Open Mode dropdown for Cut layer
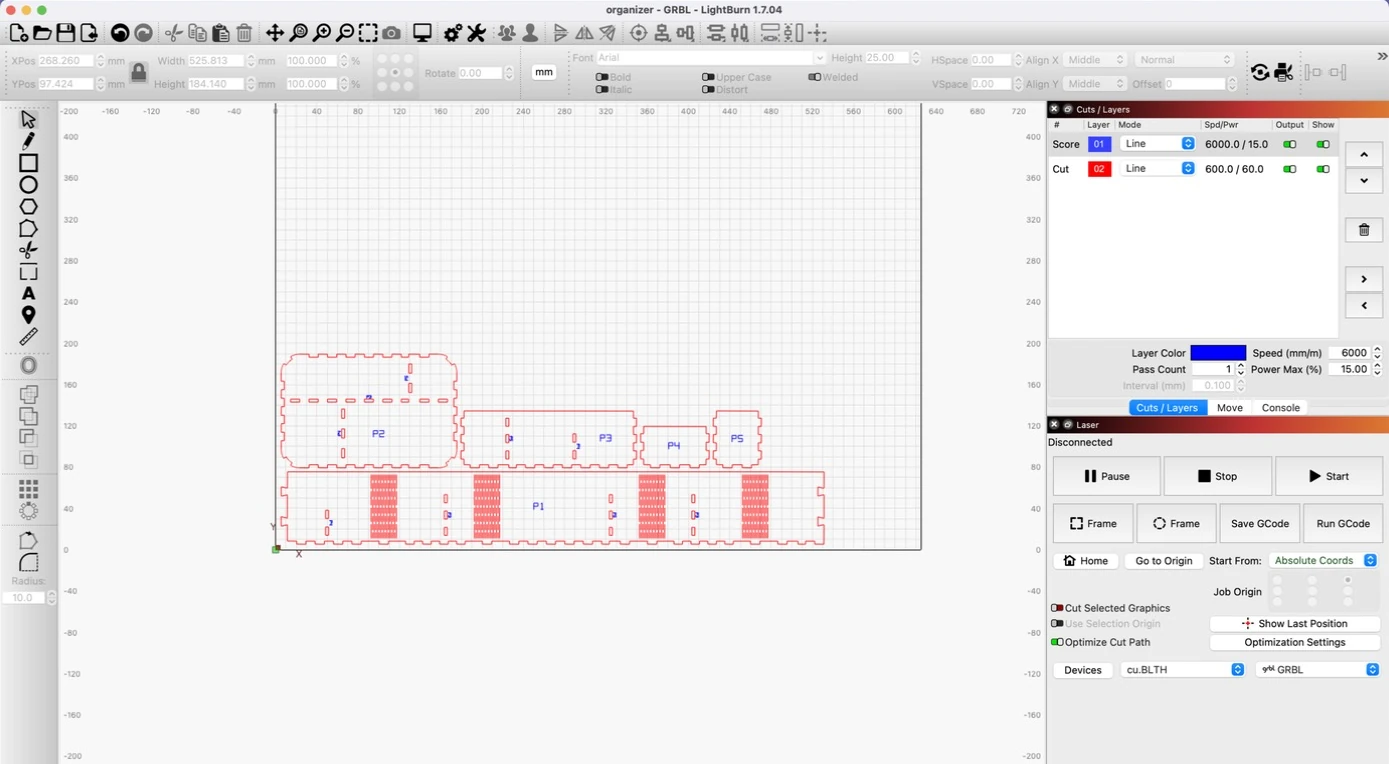The image size is (1389, 764). click(x=1158, y=169)
